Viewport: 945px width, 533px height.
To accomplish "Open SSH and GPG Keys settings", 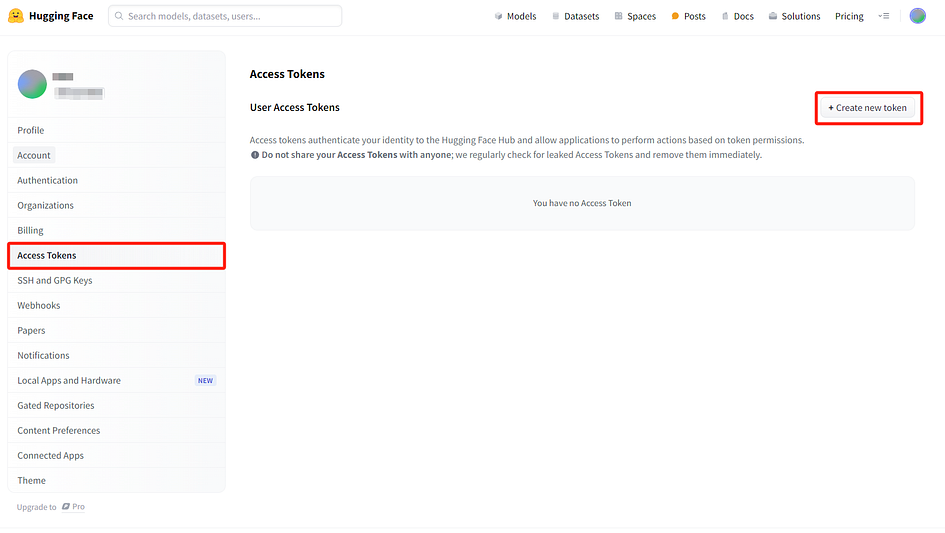I will (116, 280).
